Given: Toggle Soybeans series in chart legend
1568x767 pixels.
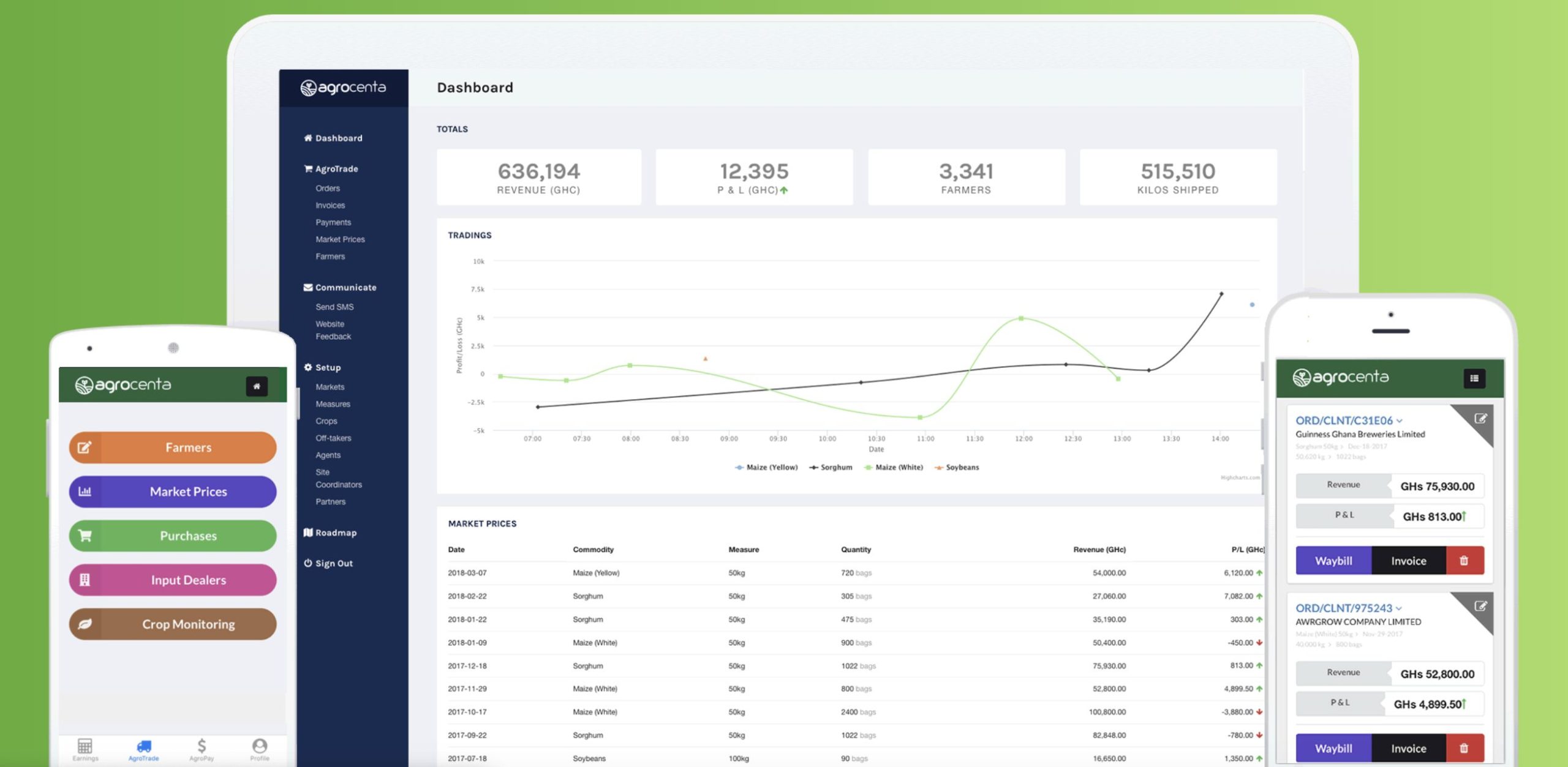Looking at the screenshot, I should point(957,468).
